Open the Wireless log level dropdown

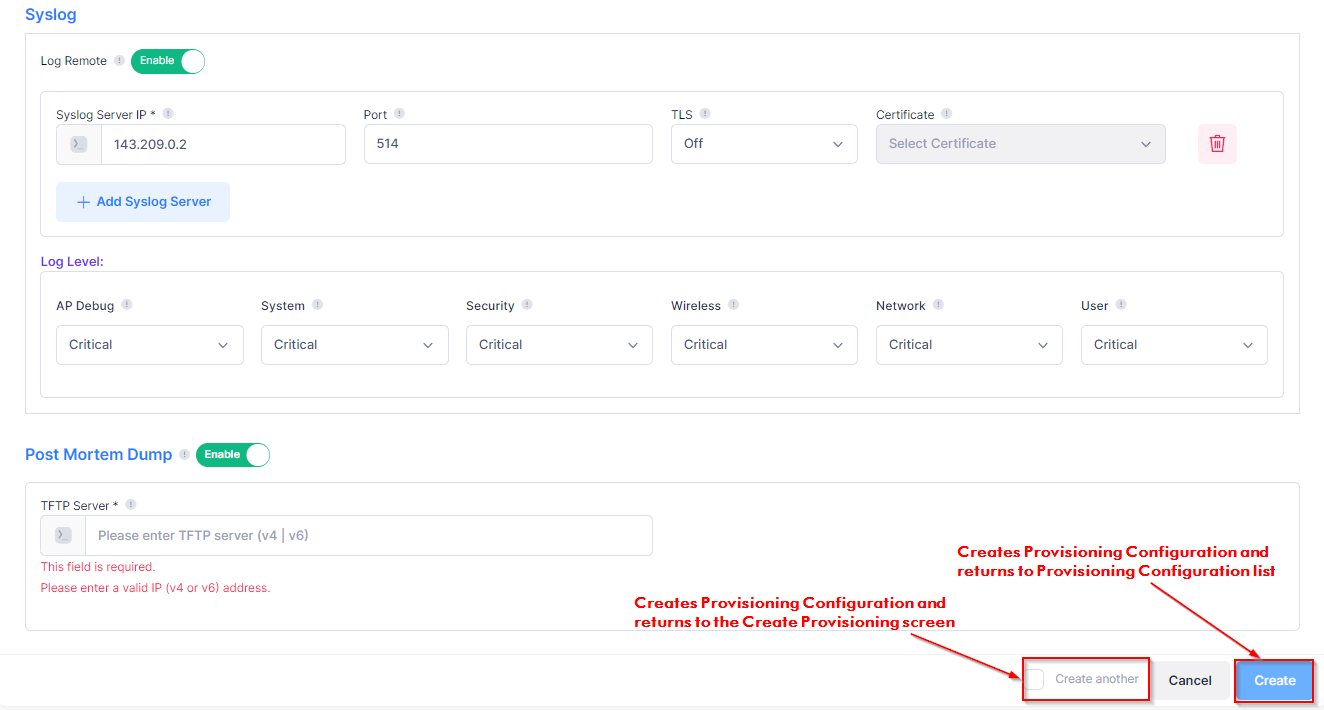tap(764, 345)
